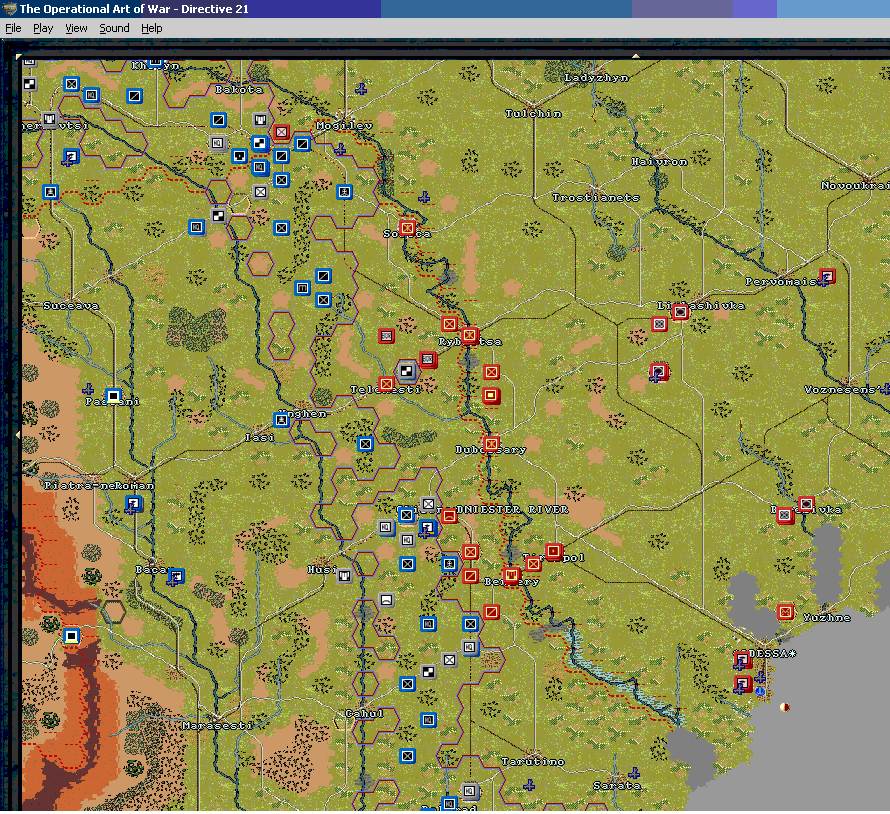Click the Tulchin town label
890x814 pixels.
click(x=534, y=114)
